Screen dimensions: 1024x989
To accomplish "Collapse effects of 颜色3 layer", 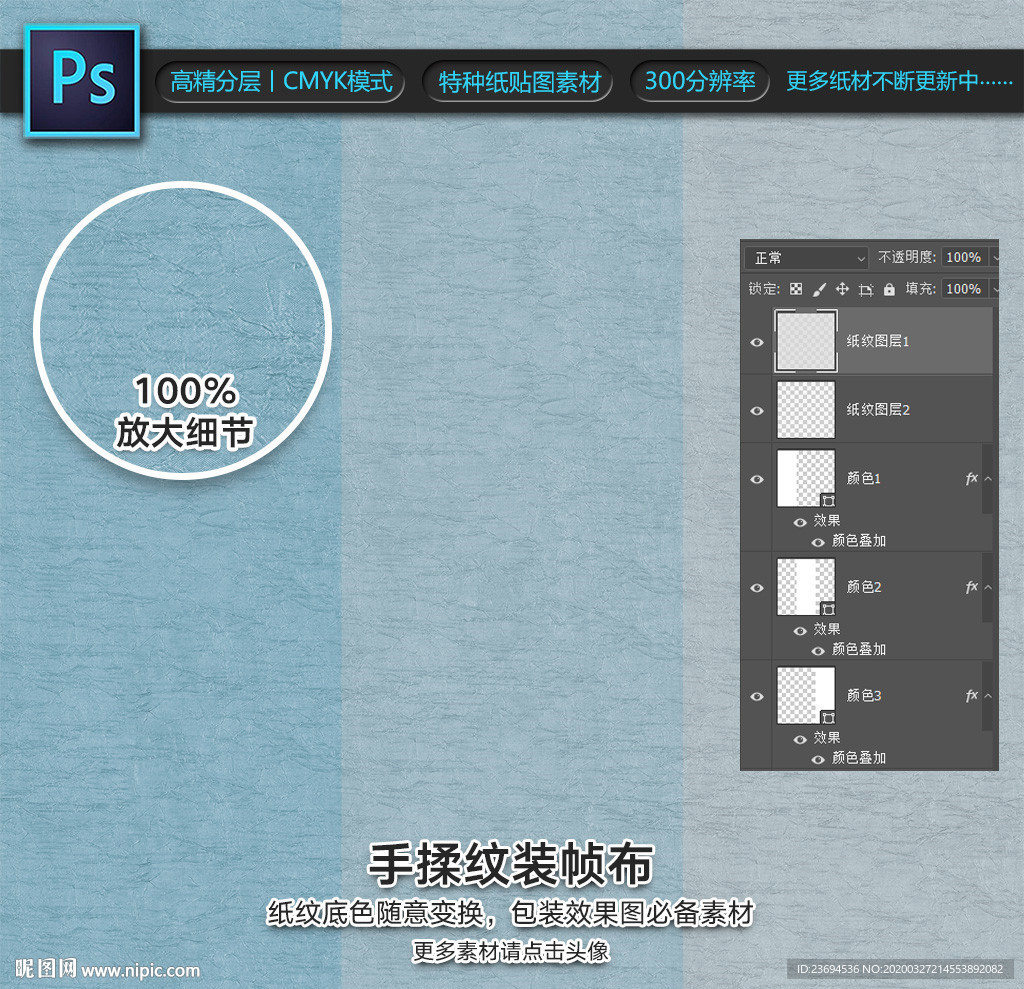I will (988, 696).
